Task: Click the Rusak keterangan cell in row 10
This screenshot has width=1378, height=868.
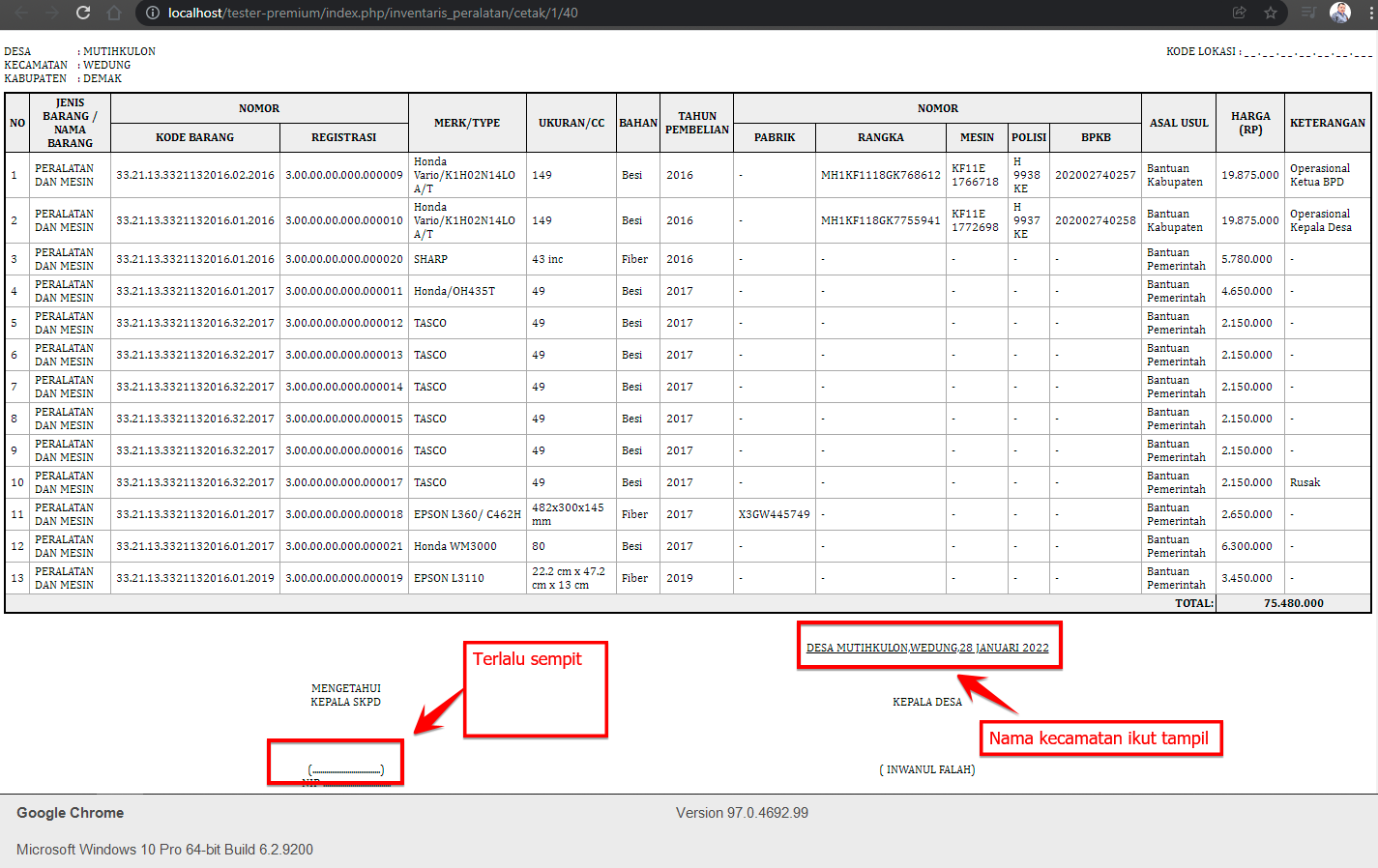Action: (1303, 482)
